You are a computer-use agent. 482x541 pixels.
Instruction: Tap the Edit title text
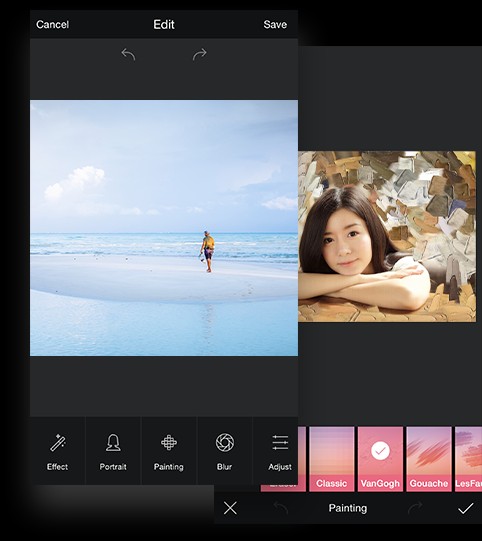point(164,24)
